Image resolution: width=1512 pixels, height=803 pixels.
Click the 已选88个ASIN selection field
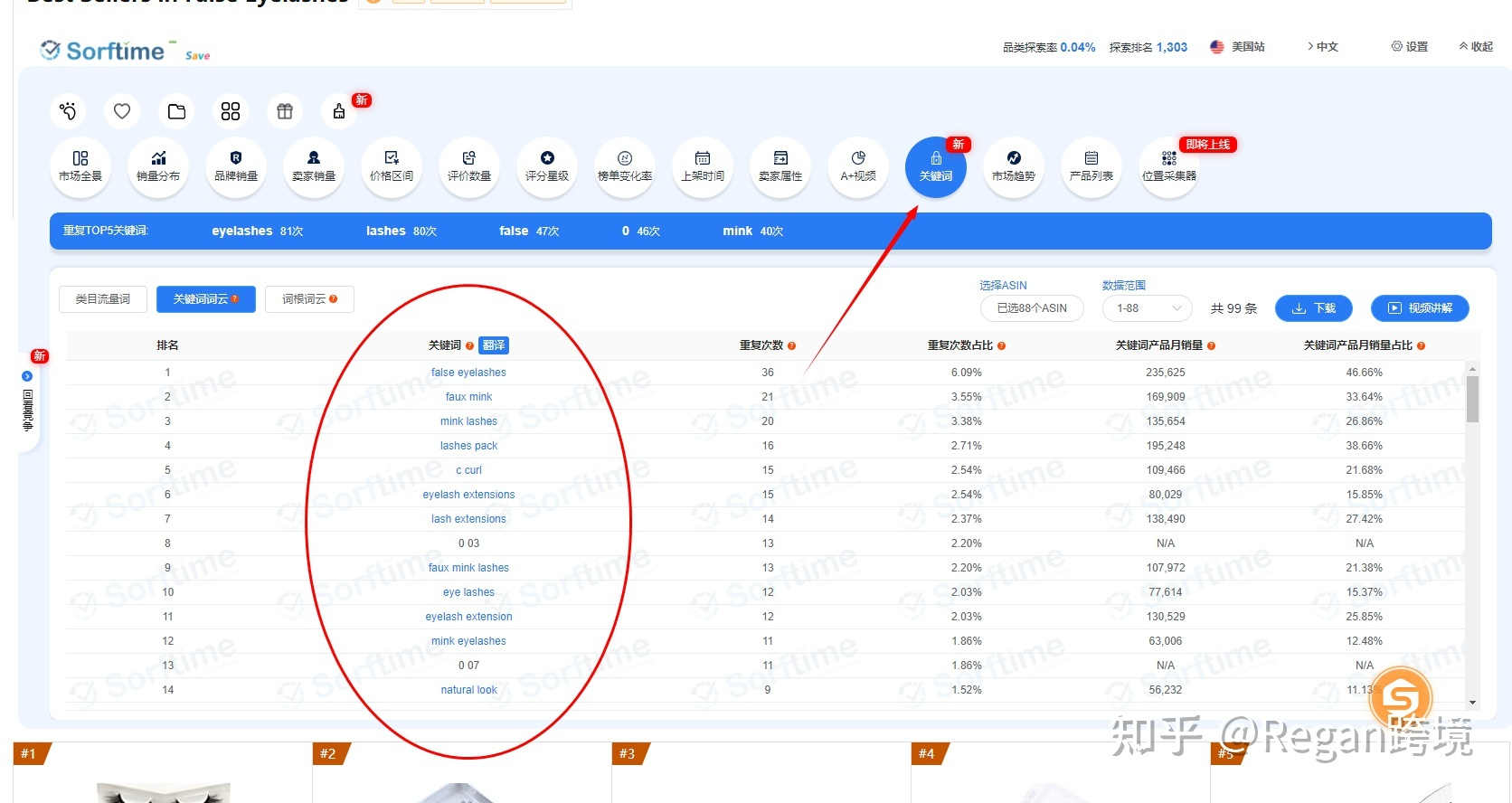tap(1032, 308)
